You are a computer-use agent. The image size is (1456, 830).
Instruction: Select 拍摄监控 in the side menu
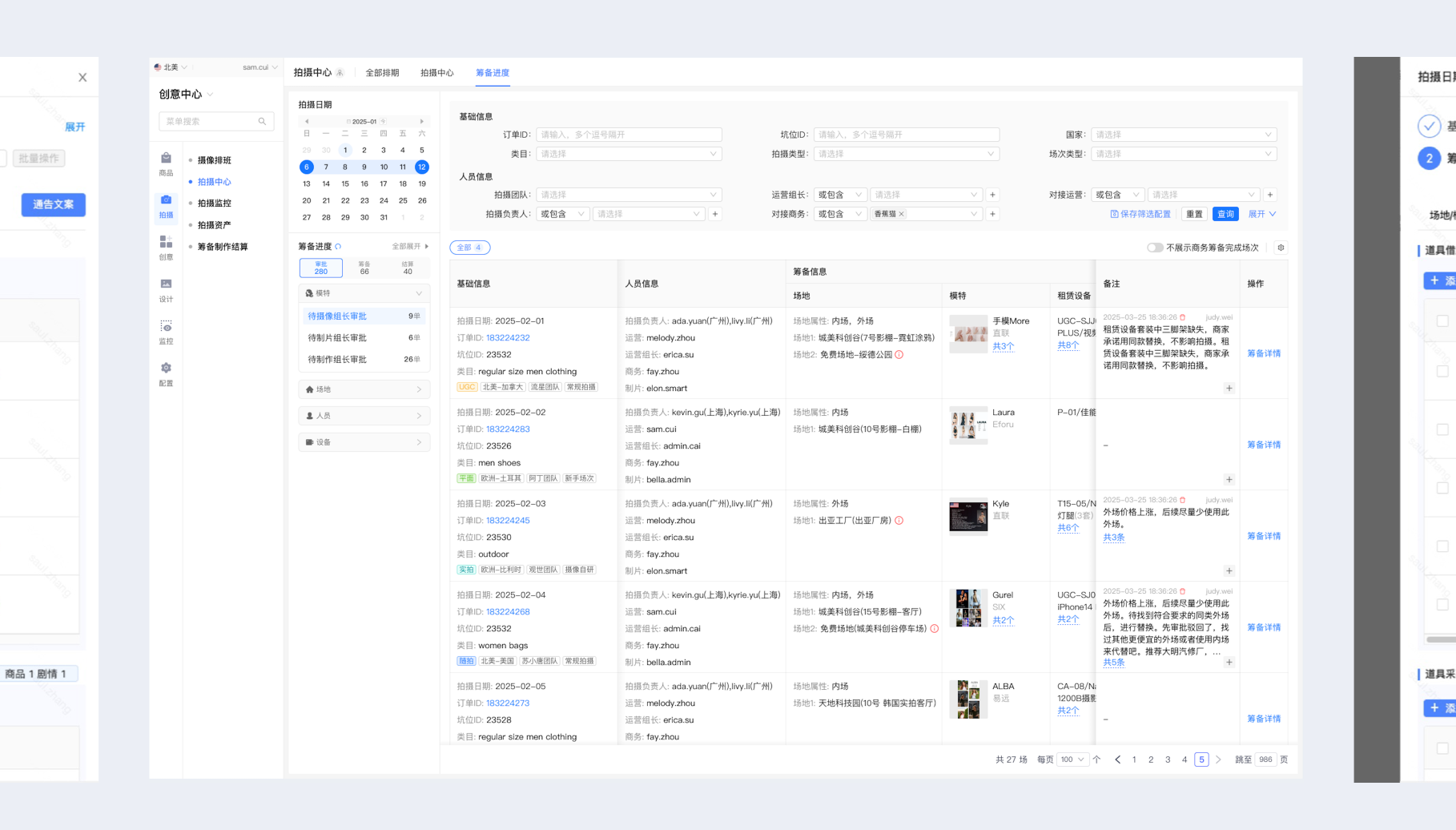point(214,203)
